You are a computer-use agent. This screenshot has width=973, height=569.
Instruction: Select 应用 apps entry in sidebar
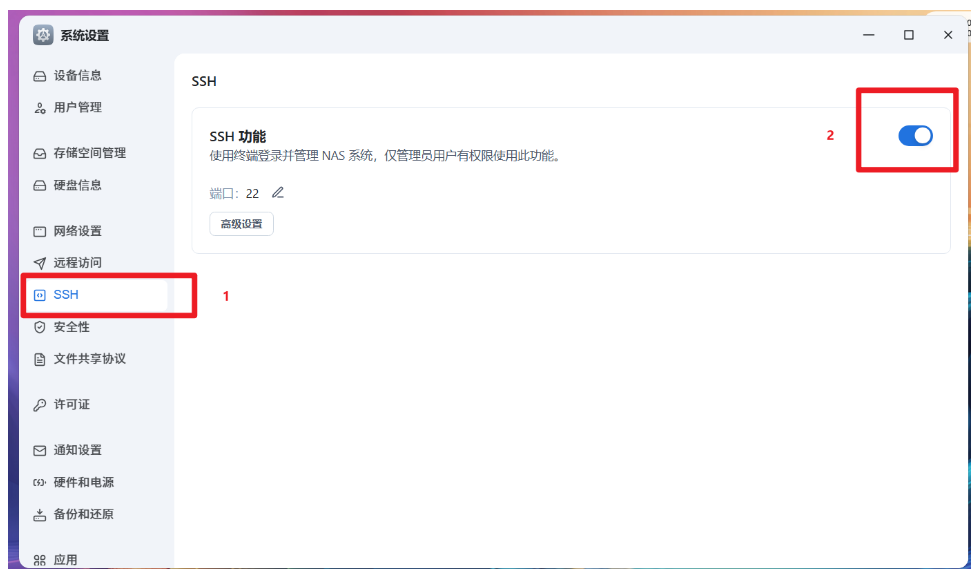tap(65, 560)
